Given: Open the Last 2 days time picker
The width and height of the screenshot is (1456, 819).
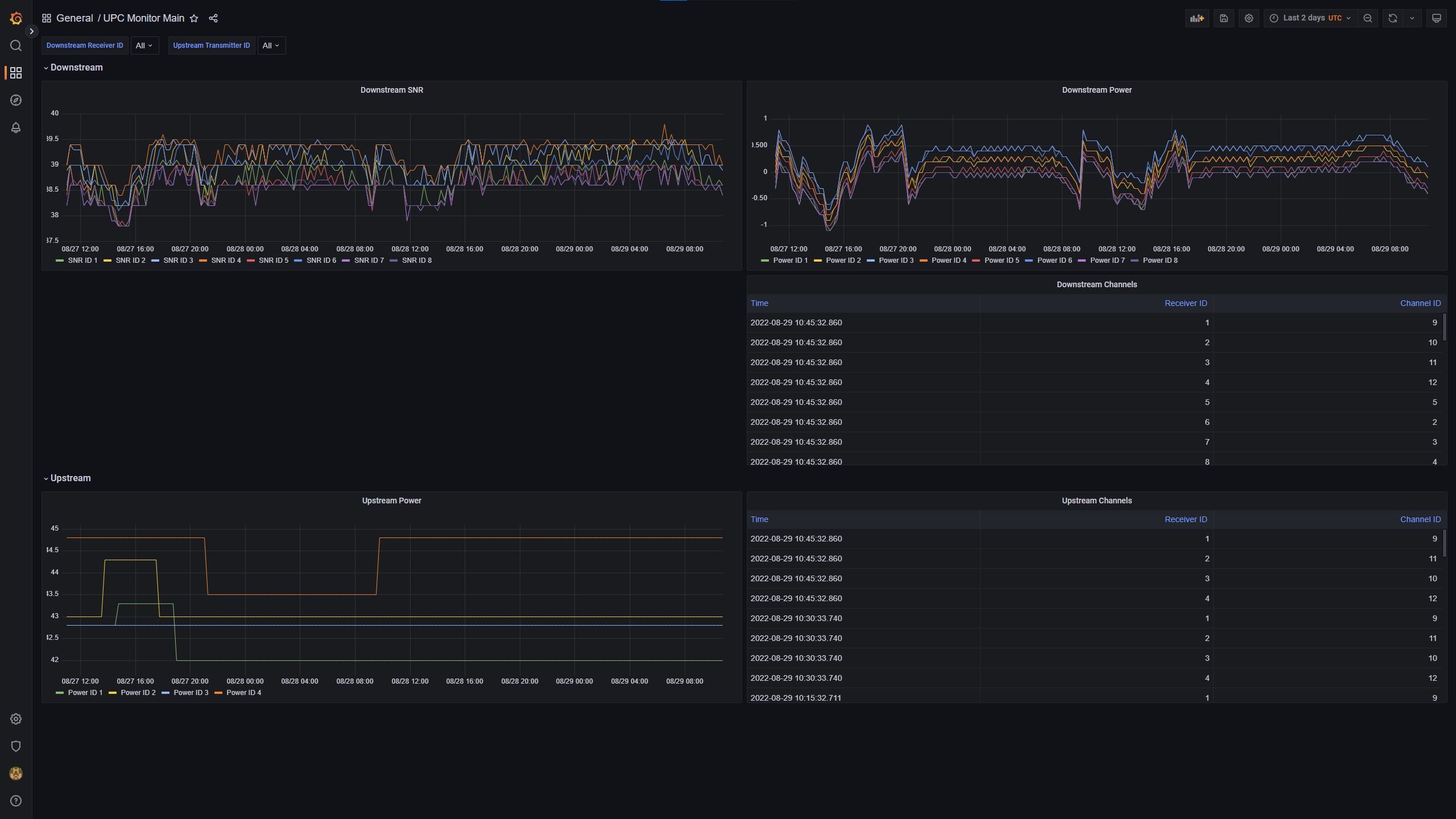Looking at the screenshot, I should (1310, 18).
